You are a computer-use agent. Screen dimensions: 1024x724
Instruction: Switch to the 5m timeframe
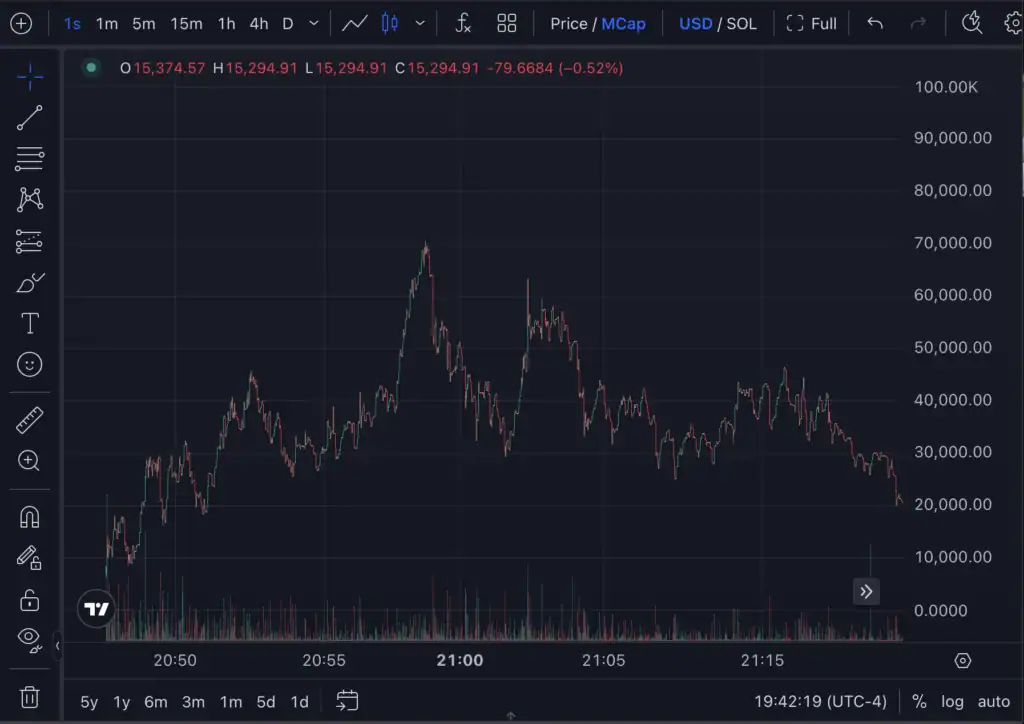coord(144,23)
